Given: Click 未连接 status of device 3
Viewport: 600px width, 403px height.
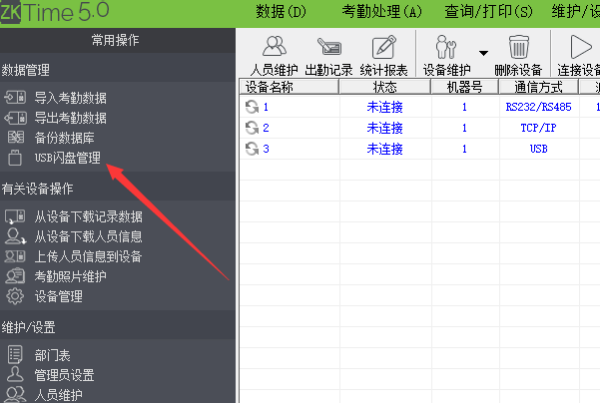Looking at the screenshot, I should pyautogui.click(x=385, y=148).
